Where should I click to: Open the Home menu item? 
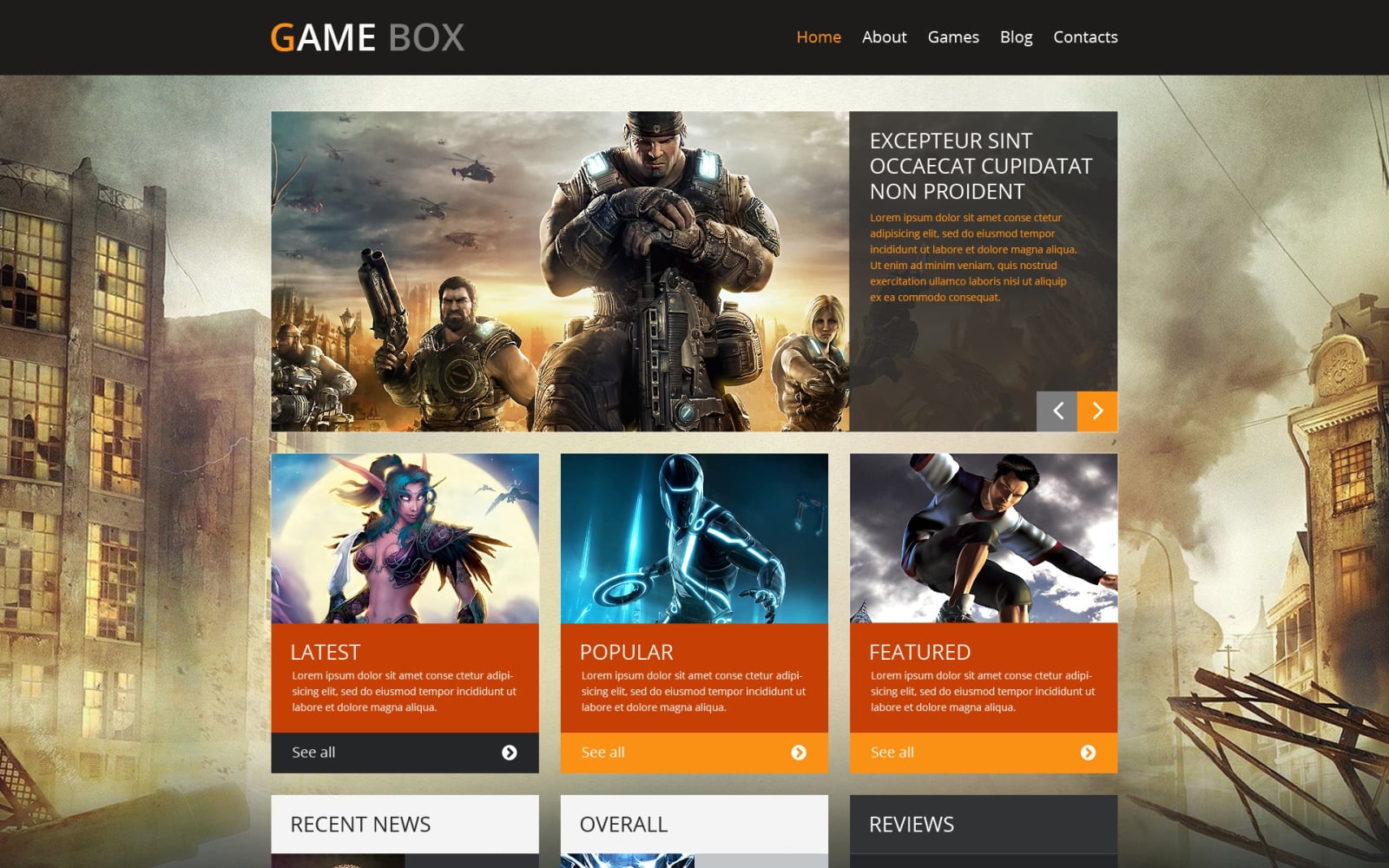tap(818, 37)
